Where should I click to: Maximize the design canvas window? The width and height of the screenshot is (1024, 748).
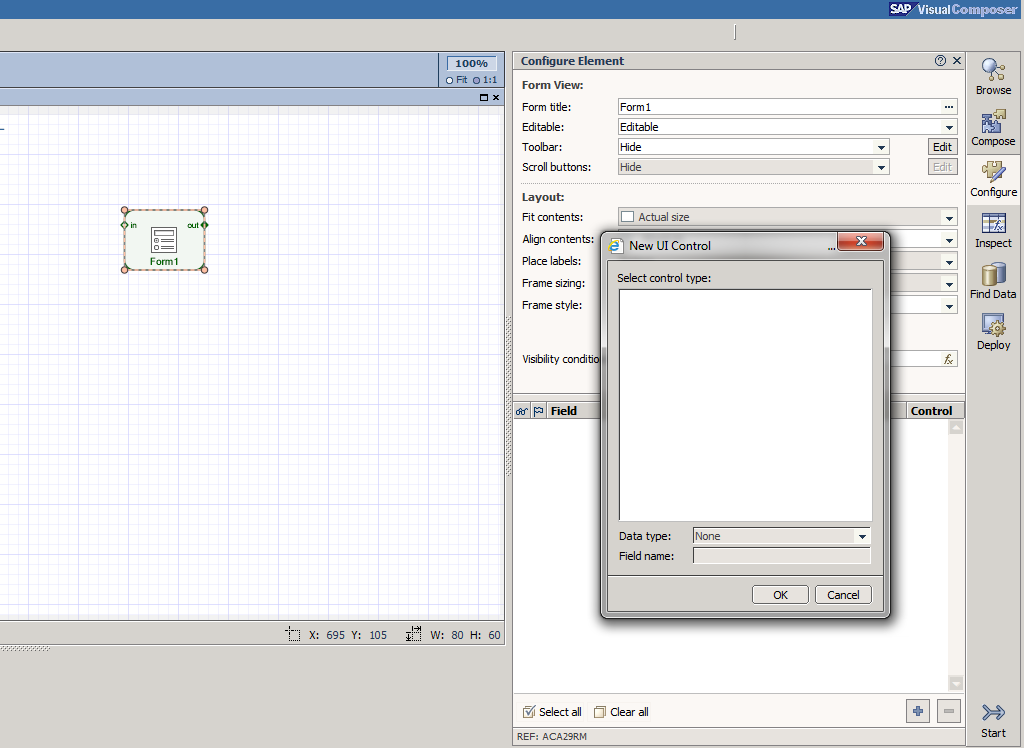tap(484, 97)
